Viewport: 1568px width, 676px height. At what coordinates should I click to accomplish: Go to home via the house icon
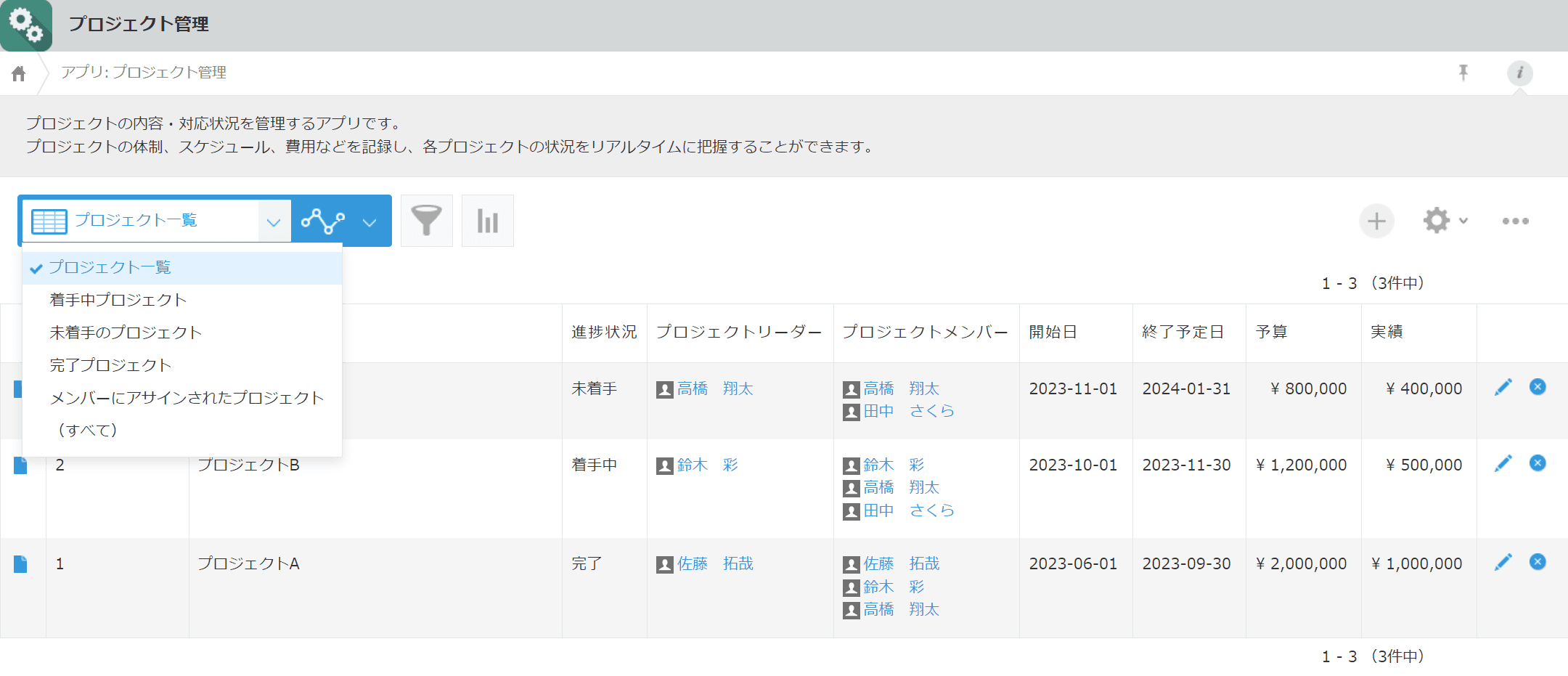[x=19, y=73]
